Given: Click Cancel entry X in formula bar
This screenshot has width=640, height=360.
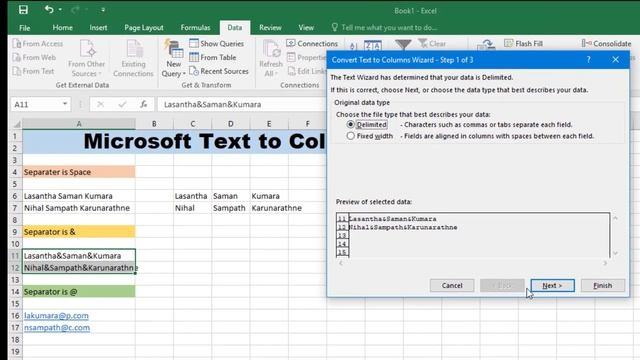Looking at the screenshot, I should (100, 104).
